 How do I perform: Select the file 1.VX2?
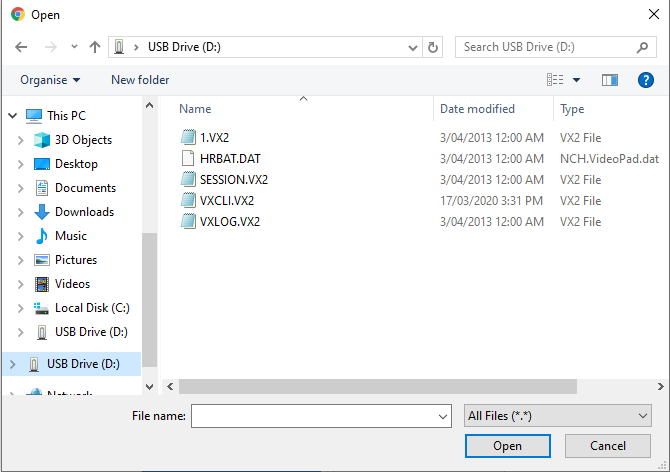pos(214,138)
